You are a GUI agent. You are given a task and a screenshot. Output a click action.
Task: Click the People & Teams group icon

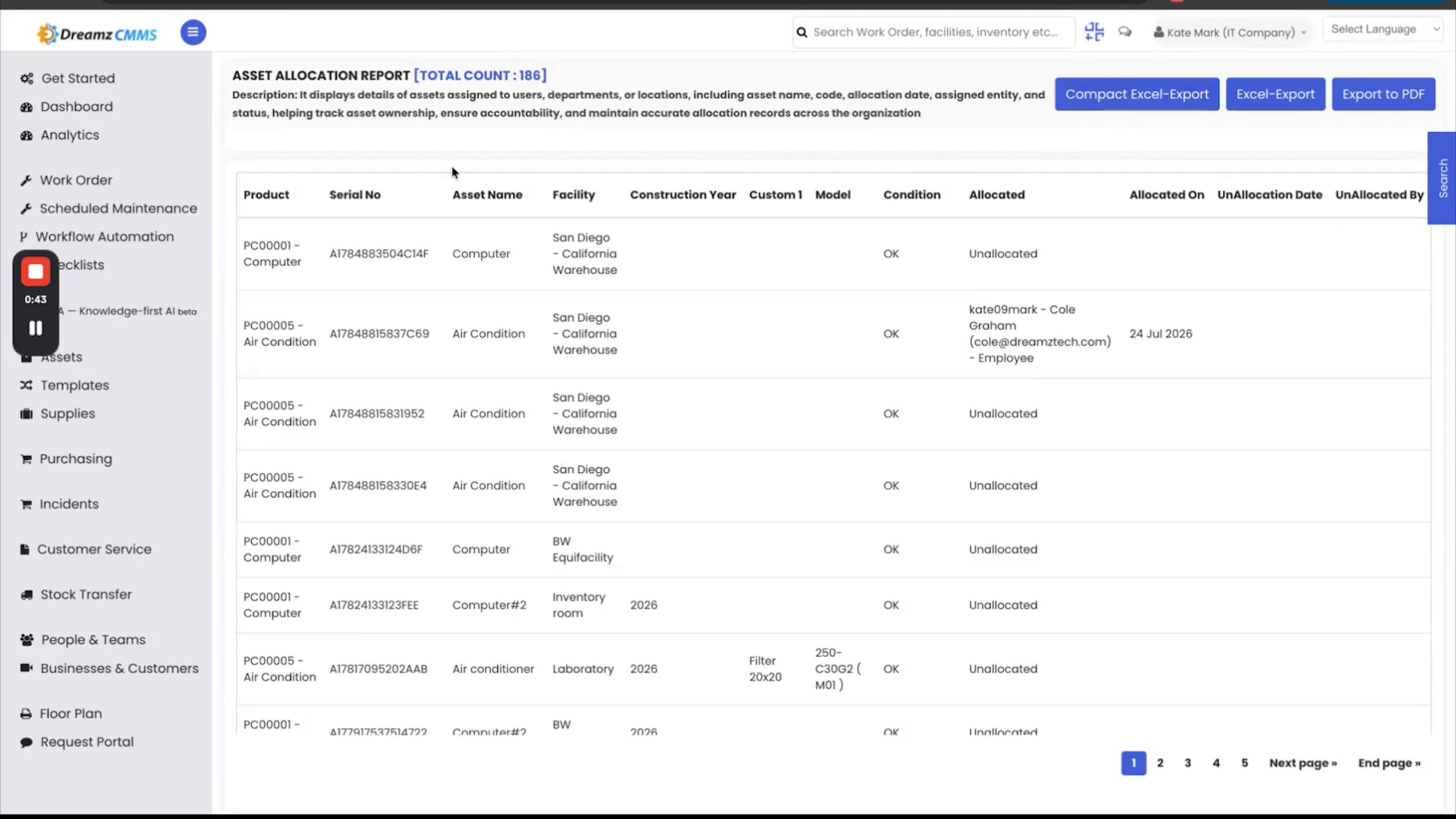click(x=27, y=640)
